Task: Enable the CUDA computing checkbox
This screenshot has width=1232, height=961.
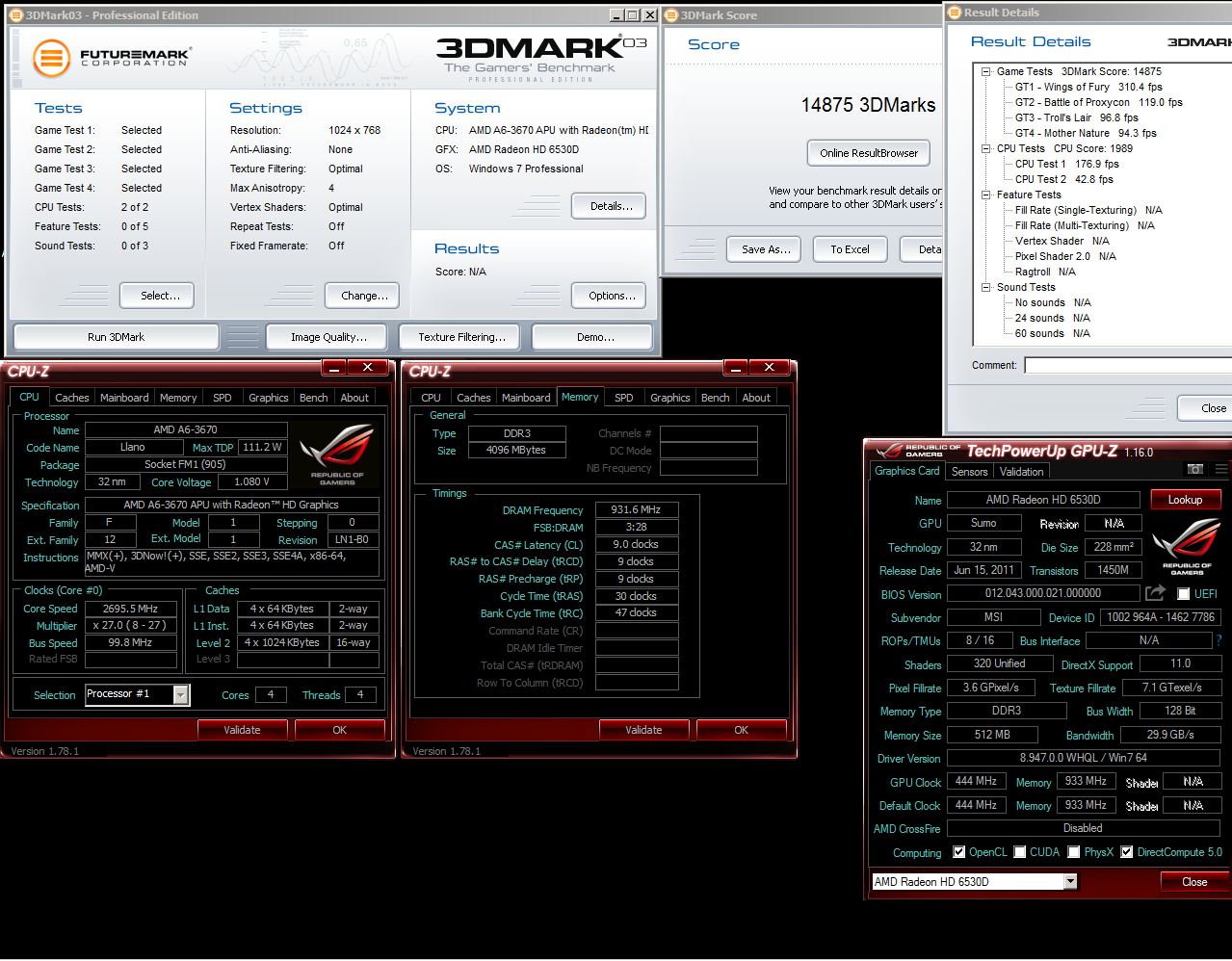Action: tap(1019, 851)
